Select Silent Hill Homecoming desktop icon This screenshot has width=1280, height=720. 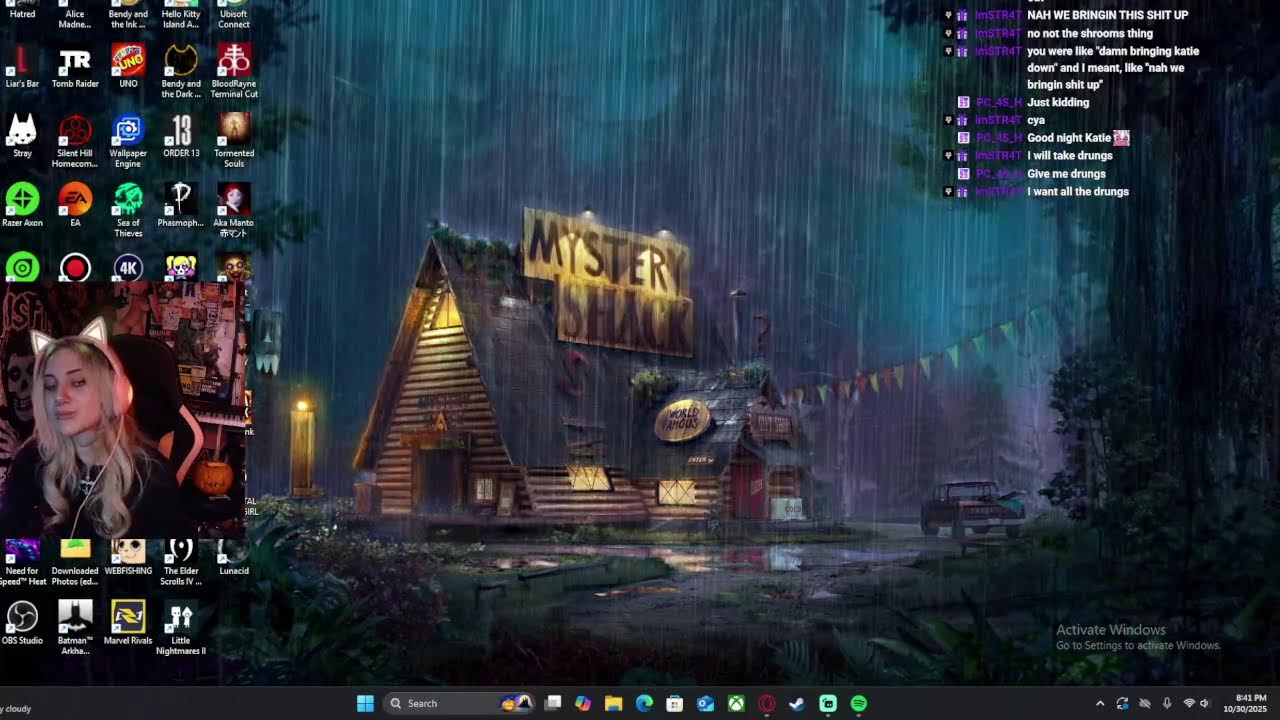click(75, 142)
